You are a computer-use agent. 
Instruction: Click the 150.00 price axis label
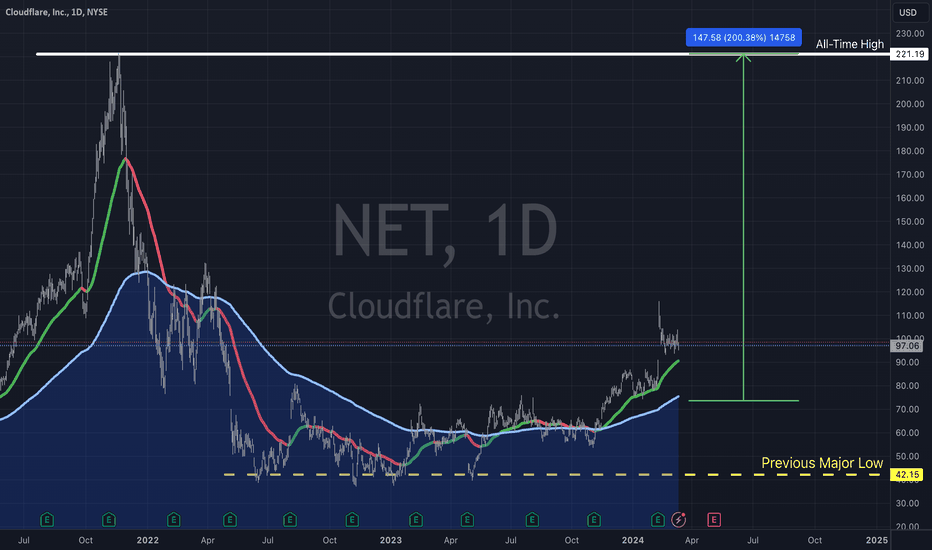coord(910,221)
